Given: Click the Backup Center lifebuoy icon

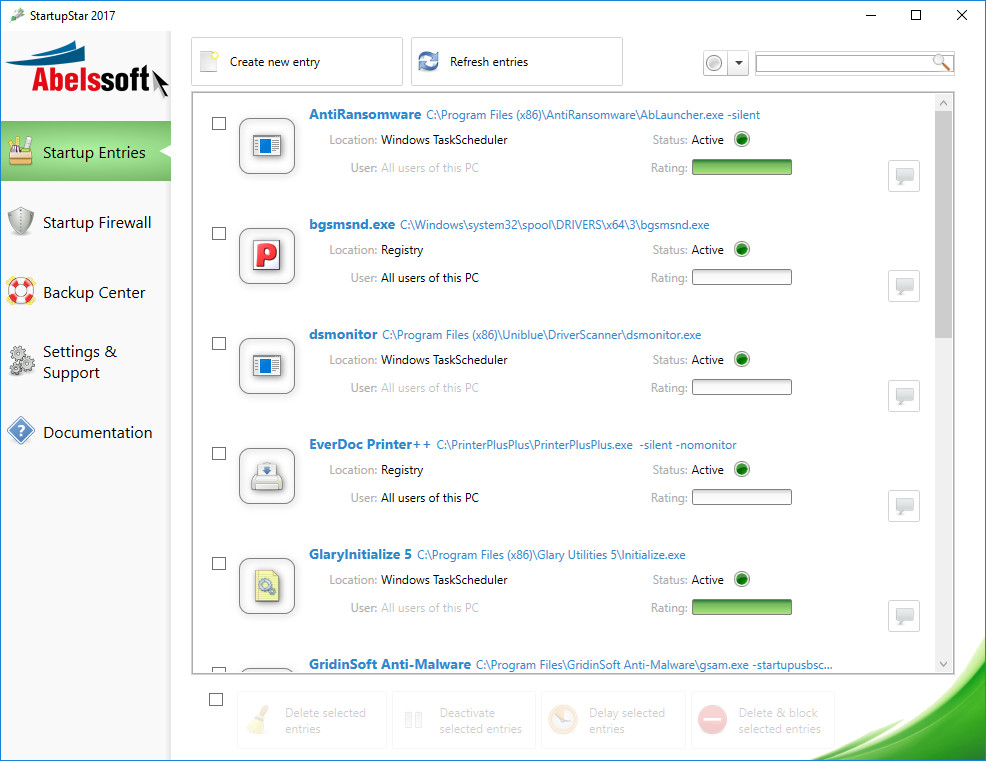Looking at the screenshot, I should click(21, 291).
